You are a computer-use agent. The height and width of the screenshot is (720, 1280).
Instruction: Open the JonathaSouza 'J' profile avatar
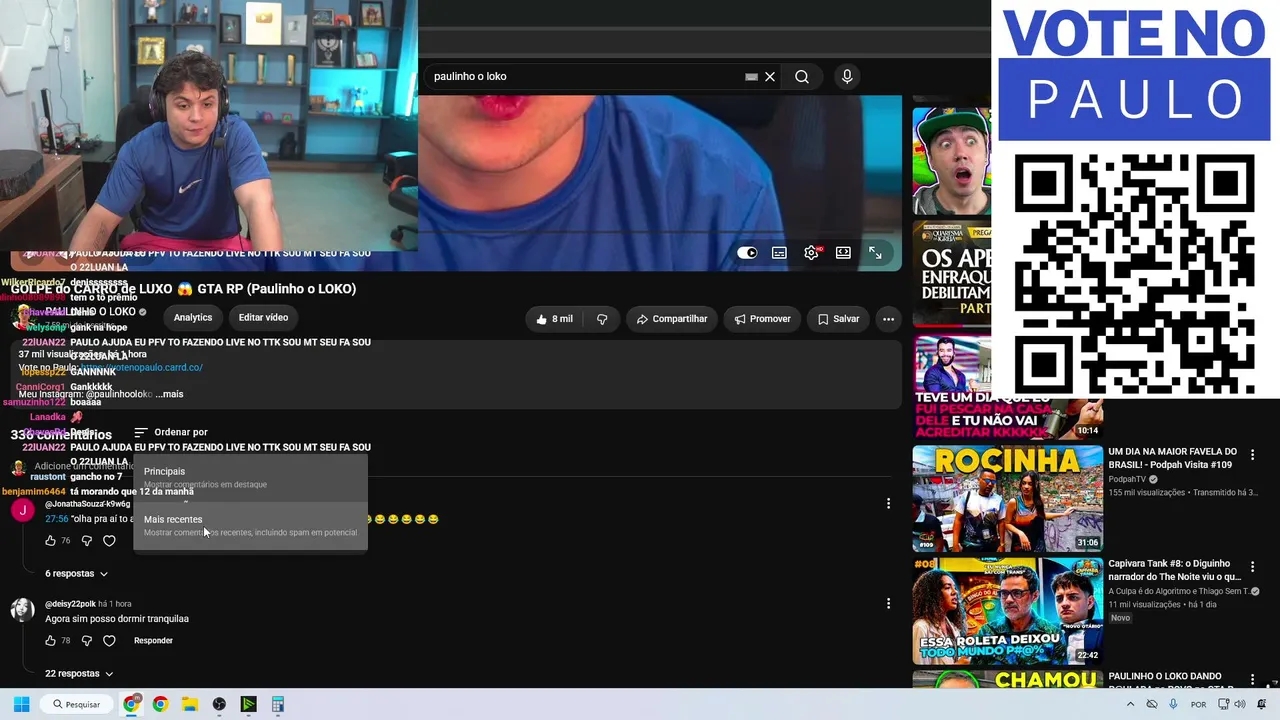point(22,510)
